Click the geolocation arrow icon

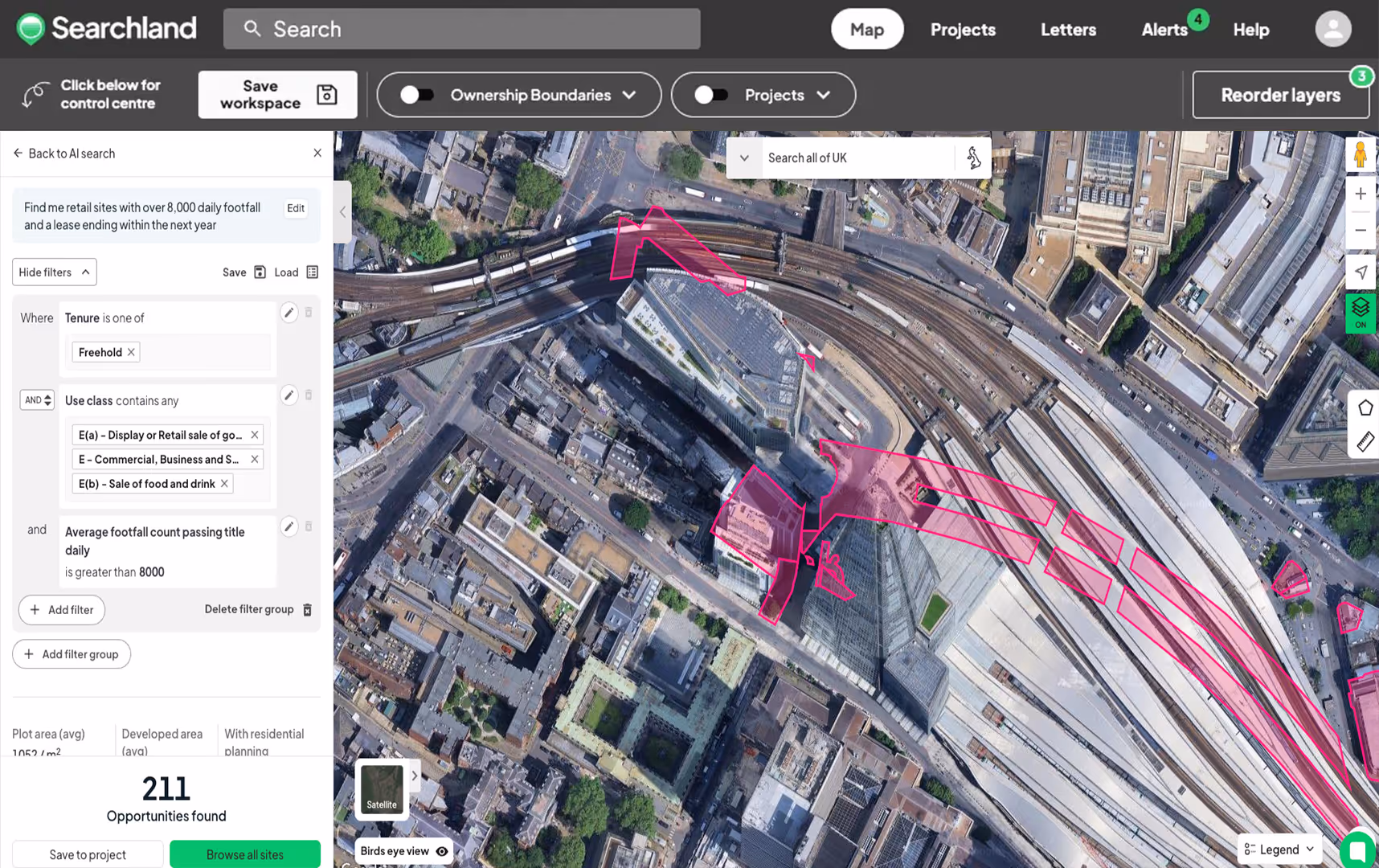click(x=1361, y=272)
